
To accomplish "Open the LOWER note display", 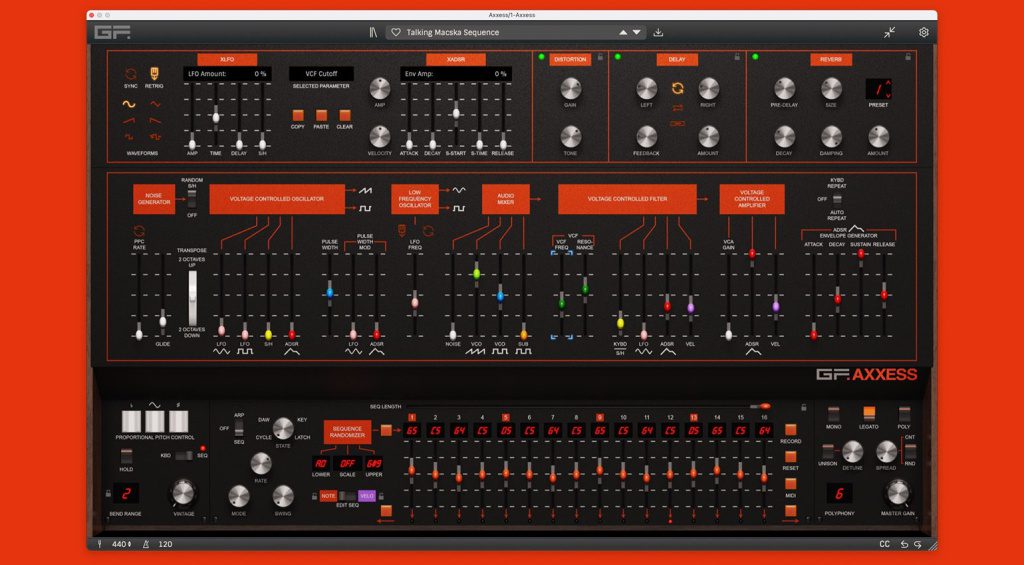I will (321, 463).
